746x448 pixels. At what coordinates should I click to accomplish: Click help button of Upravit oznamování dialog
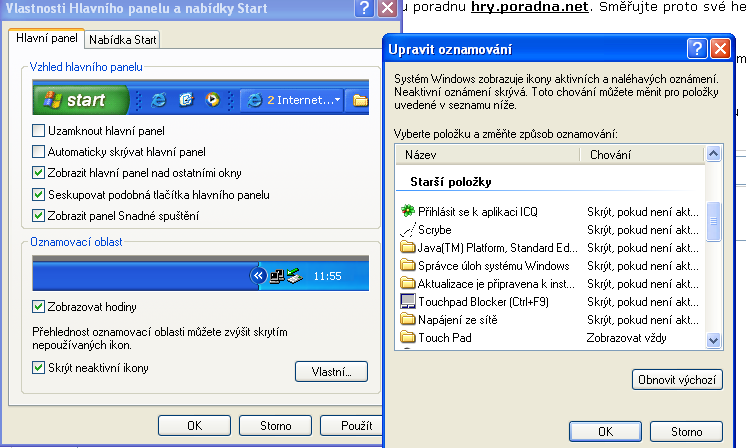[x=697, y=49]
